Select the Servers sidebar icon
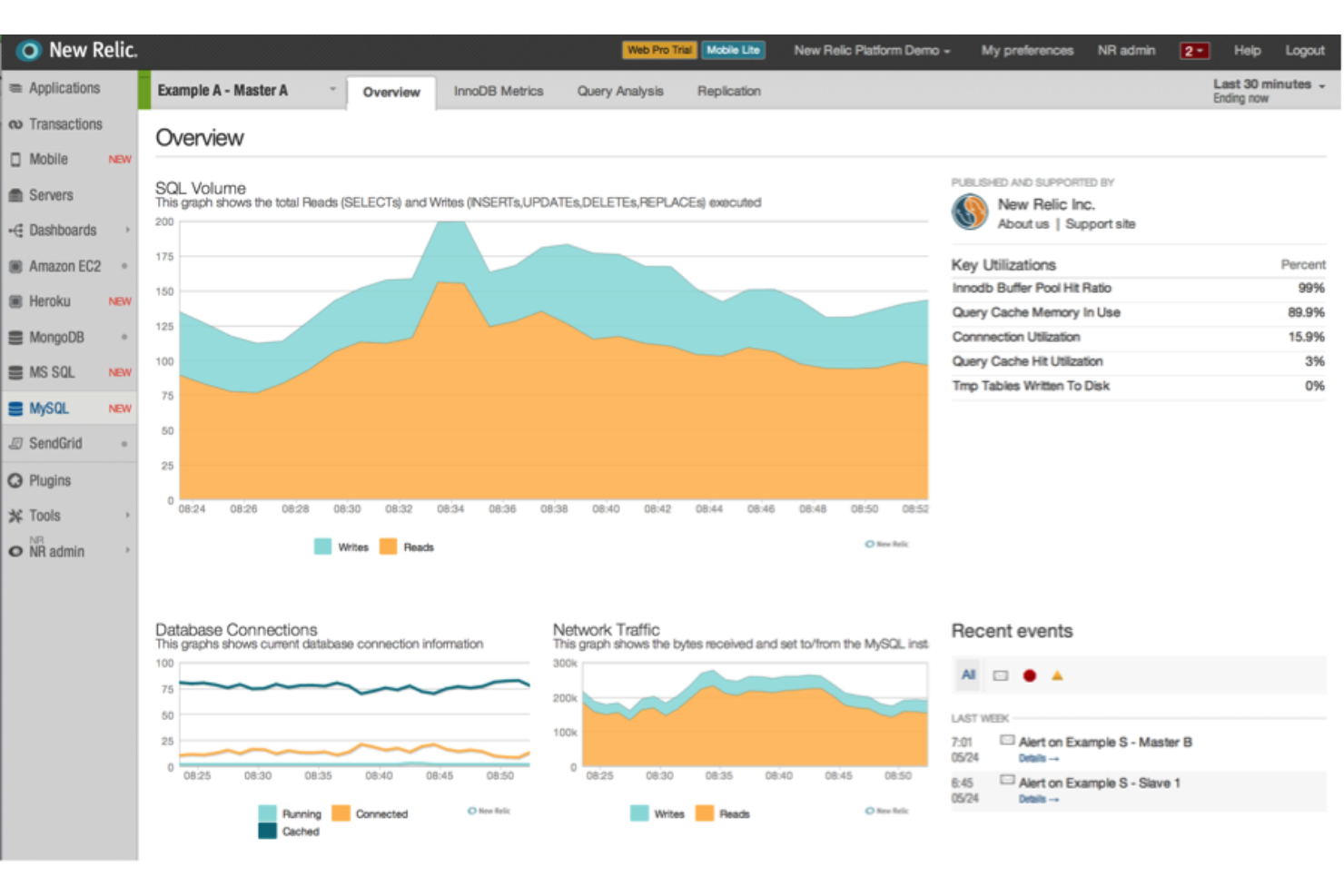 (15, 195)
